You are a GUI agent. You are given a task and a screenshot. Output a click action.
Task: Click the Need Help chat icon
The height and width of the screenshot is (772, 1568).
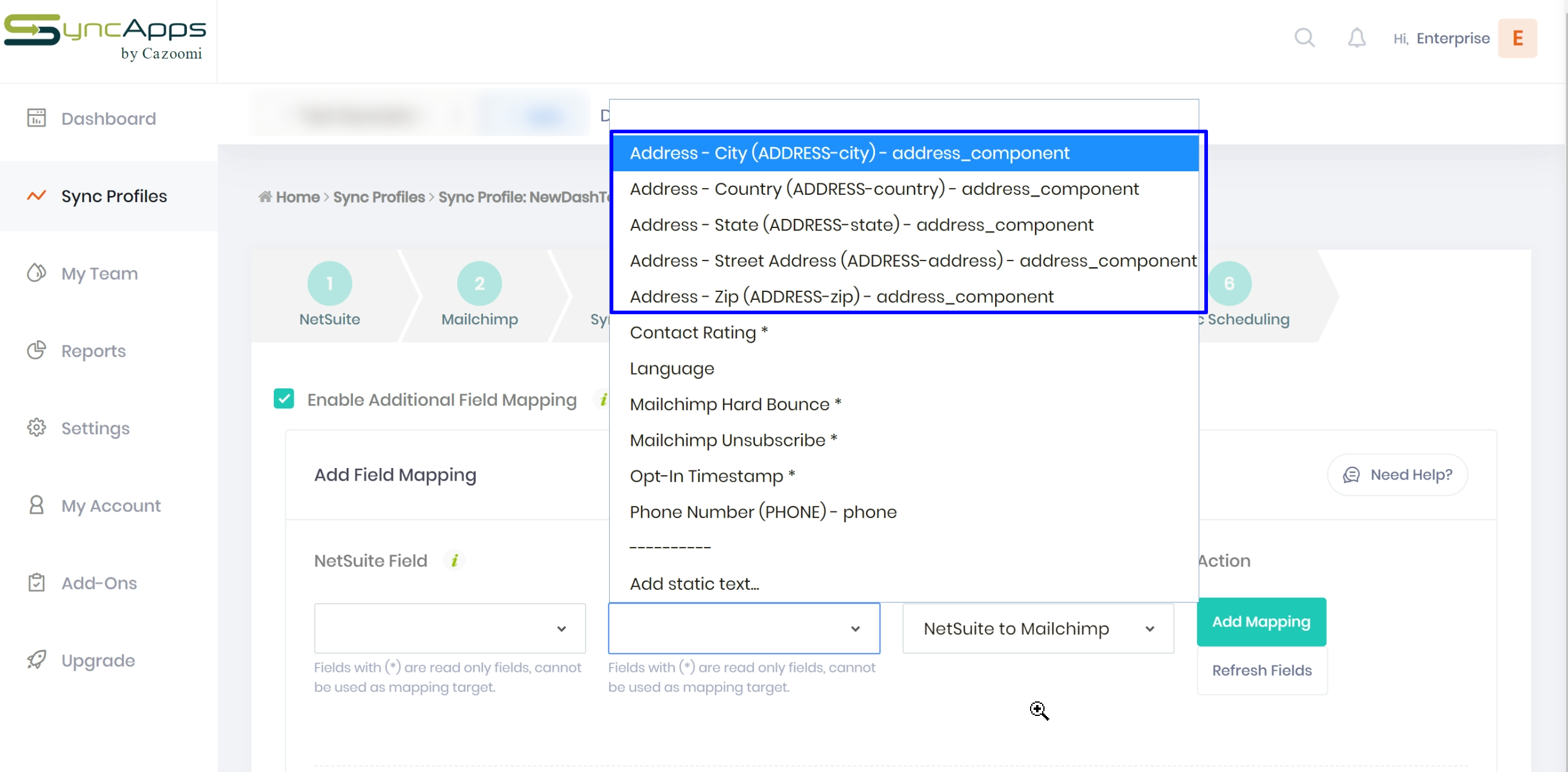coord(1351,474)
